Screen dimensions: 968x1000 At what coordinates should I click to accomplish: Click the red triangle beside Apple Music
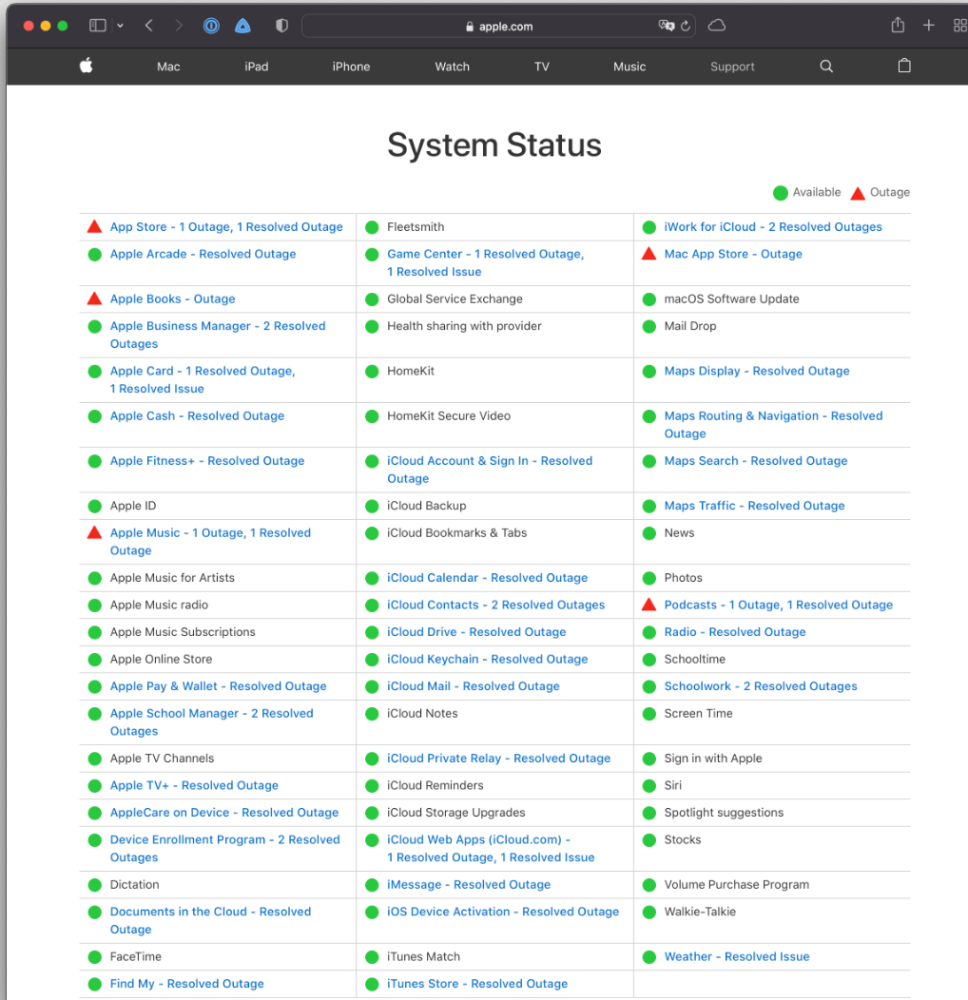coord(94,533)
